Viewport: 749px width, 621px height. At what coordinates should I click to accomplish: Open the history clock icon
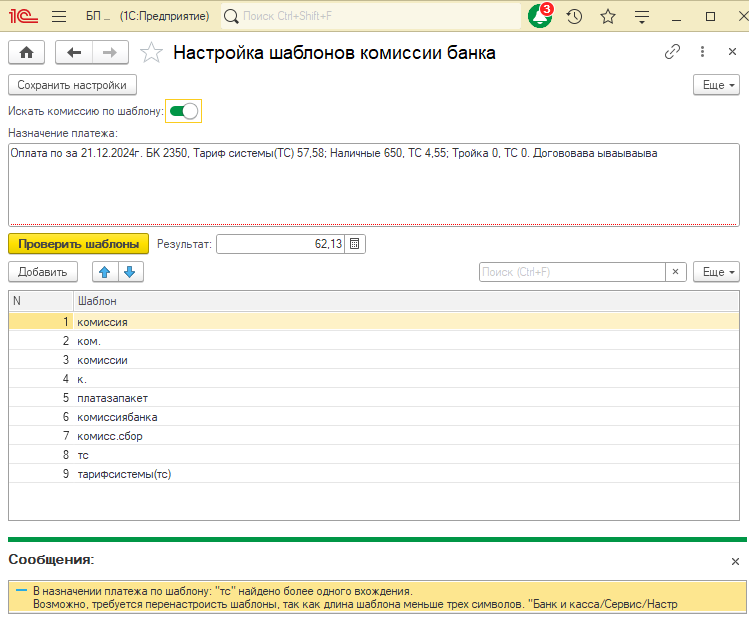click(x=574, y=17)
